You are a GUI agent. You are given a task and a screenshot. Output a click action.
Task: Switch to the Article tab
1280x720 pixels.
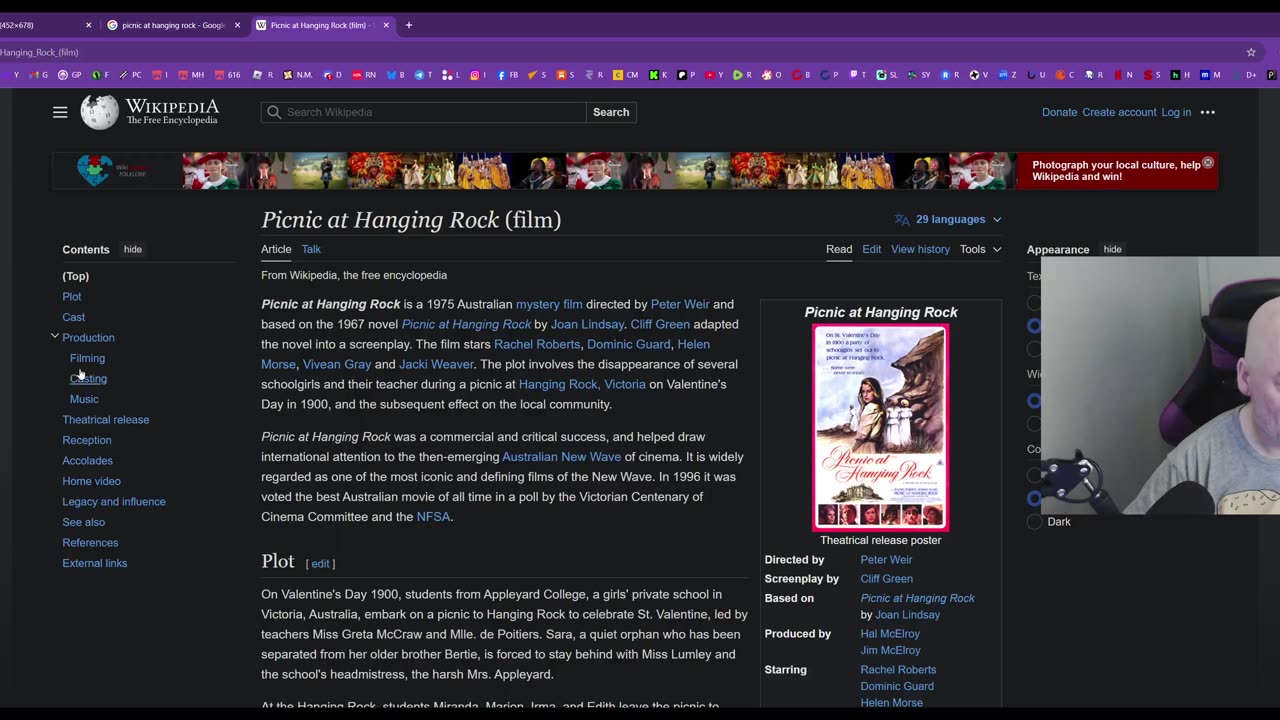pos(276,249)
